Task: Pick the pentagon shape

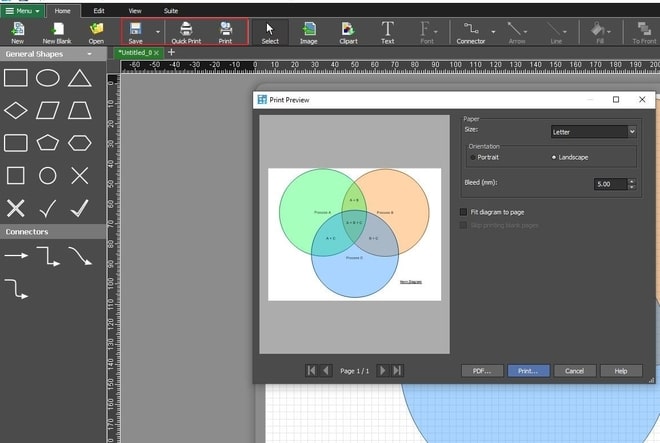Action: (x=48, y=143)
